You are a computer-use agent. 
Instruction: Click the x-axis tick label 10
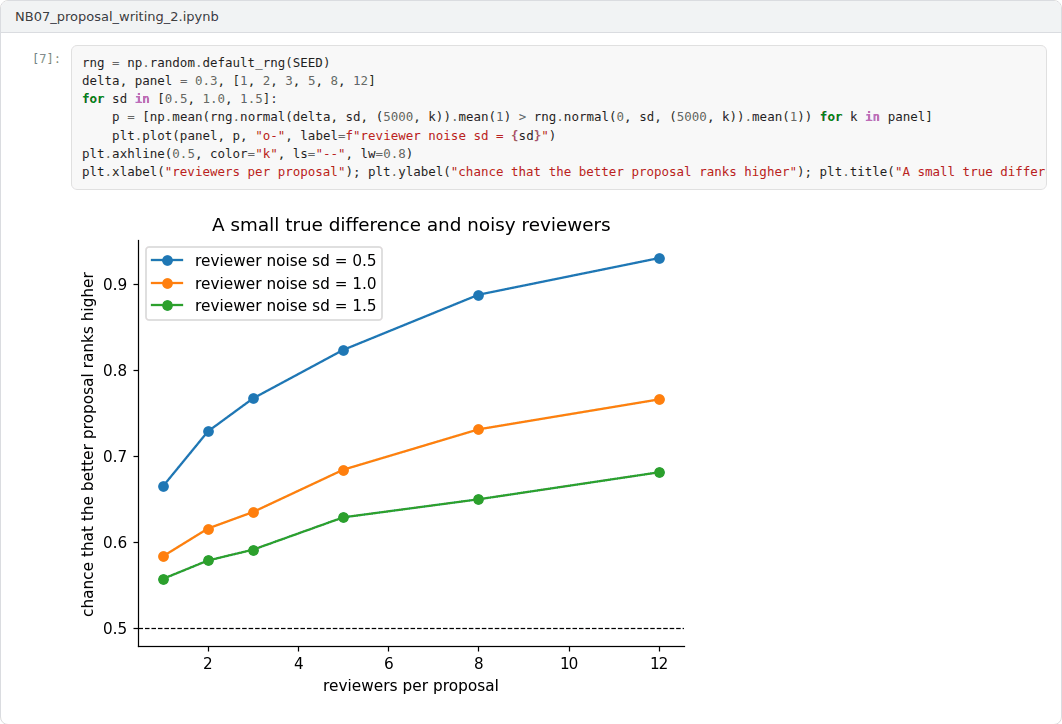click(569, 663)
